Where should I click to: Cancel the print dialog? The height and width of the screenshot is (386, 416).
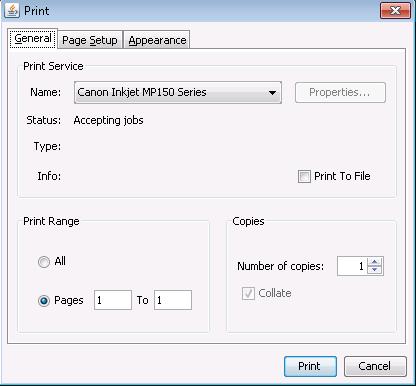click(375, 366)
